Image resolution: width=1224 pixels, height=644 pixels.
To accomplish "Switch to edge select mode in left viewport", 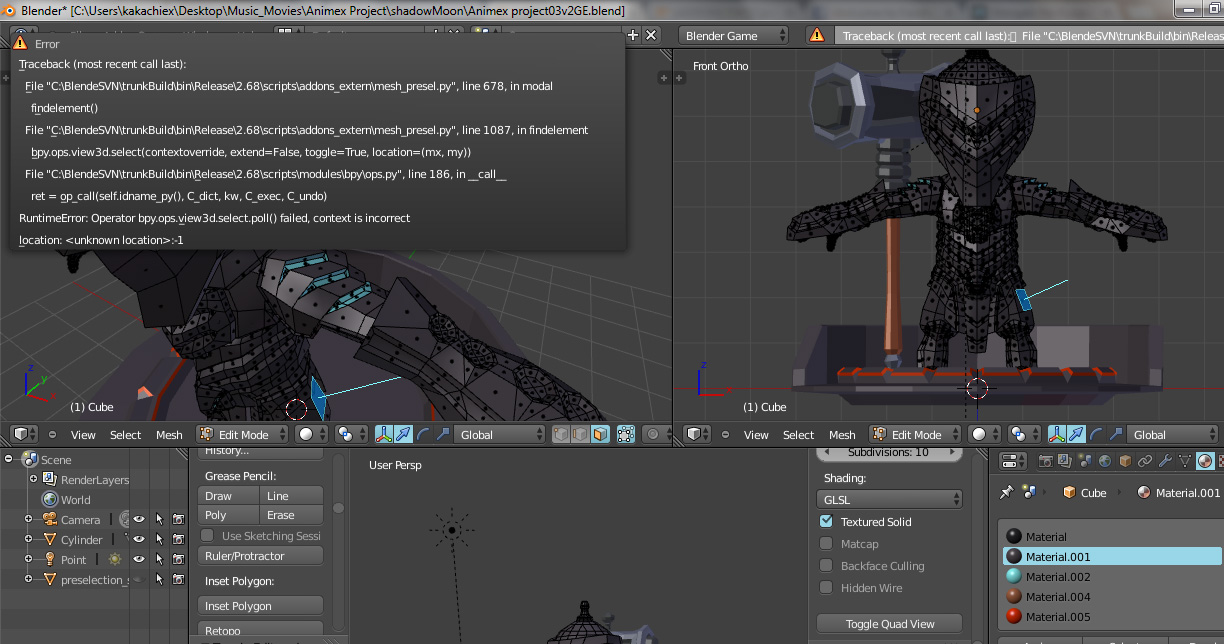I will [581, 434].
